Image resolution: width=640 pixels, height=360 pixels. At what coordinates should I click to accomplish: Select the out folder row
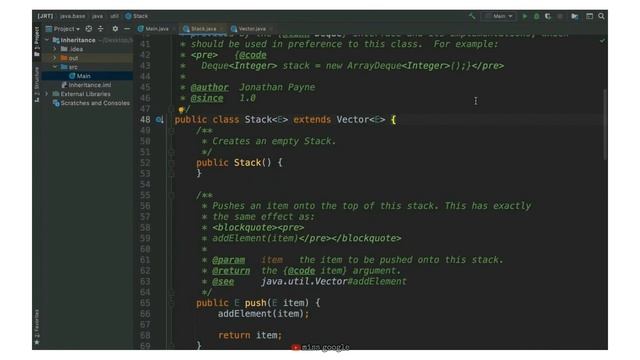click(x=87, y=58)
